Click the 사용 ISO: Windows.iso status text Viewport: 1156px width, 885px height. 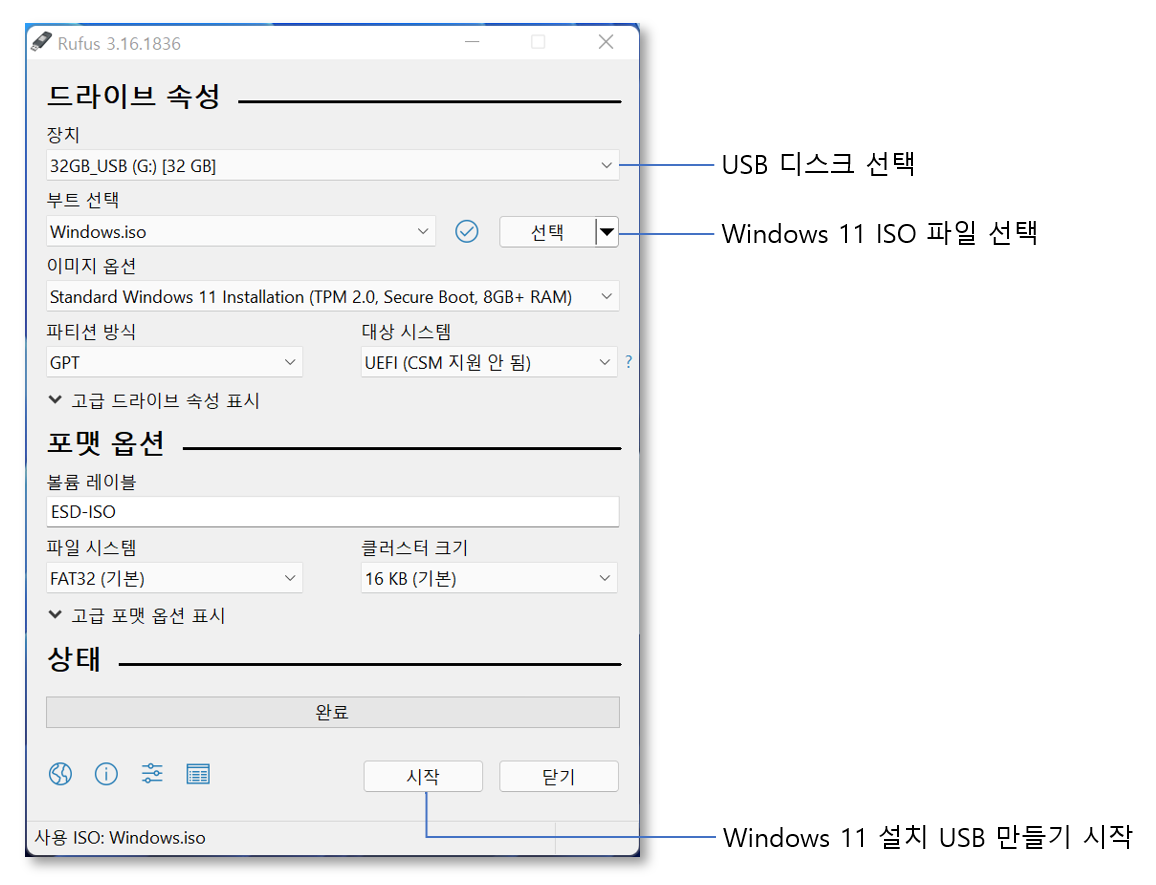point(120,837)
